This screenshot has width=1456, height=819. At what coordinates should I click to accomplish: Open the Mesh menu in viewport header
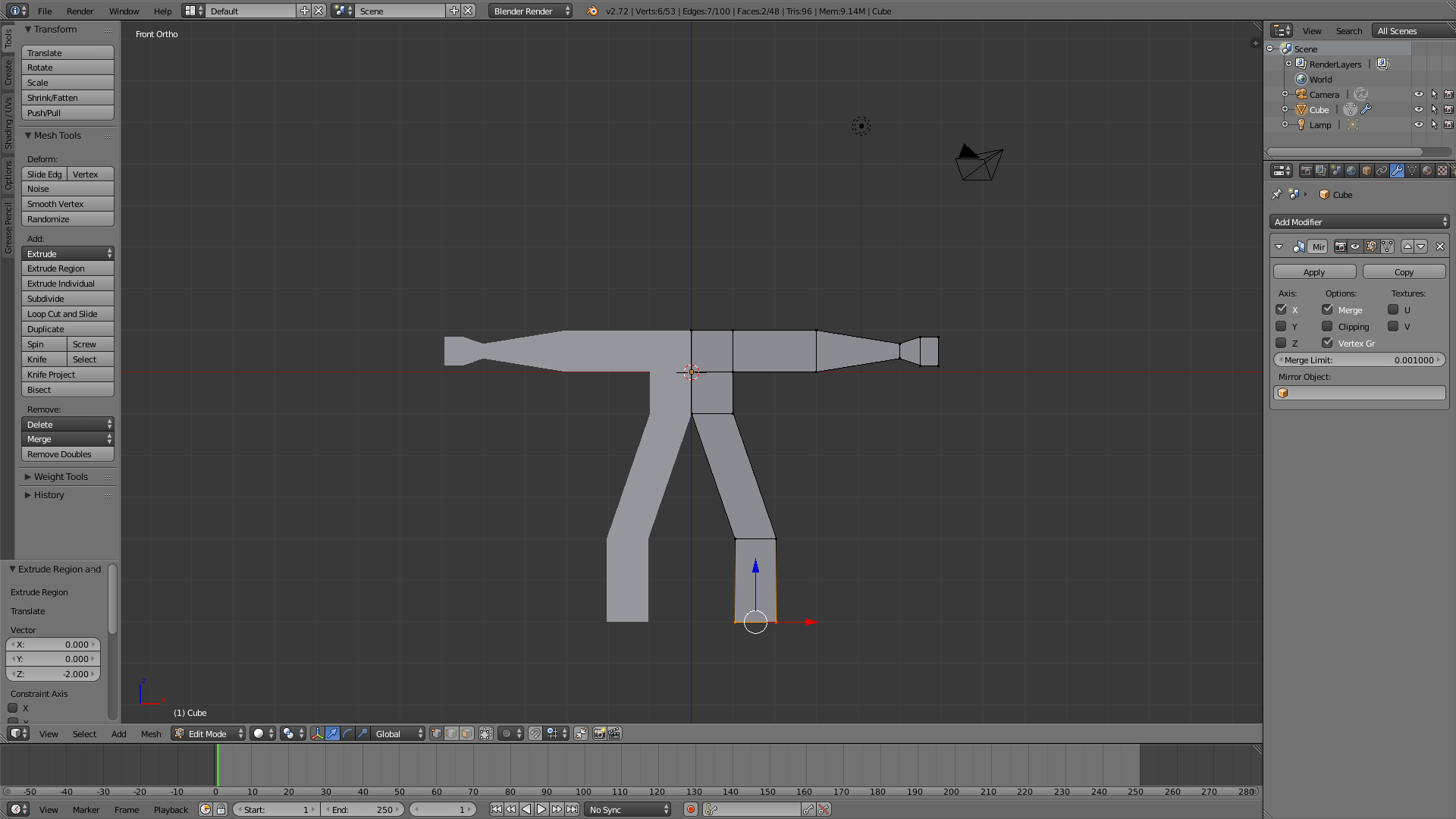150,733
